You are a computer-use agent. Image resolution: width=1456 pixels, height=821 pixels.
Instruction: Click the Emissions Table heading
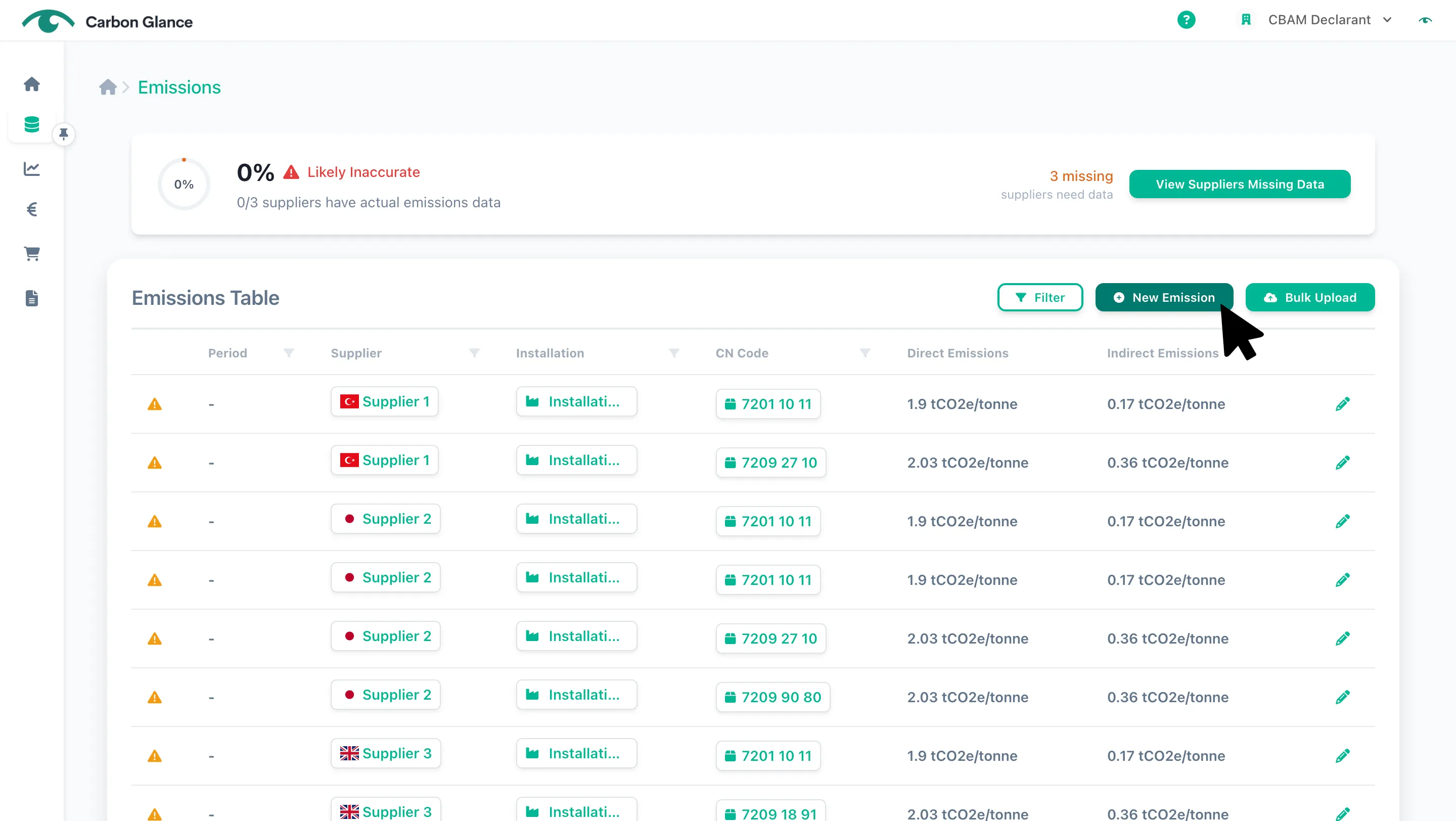point(205,298)
